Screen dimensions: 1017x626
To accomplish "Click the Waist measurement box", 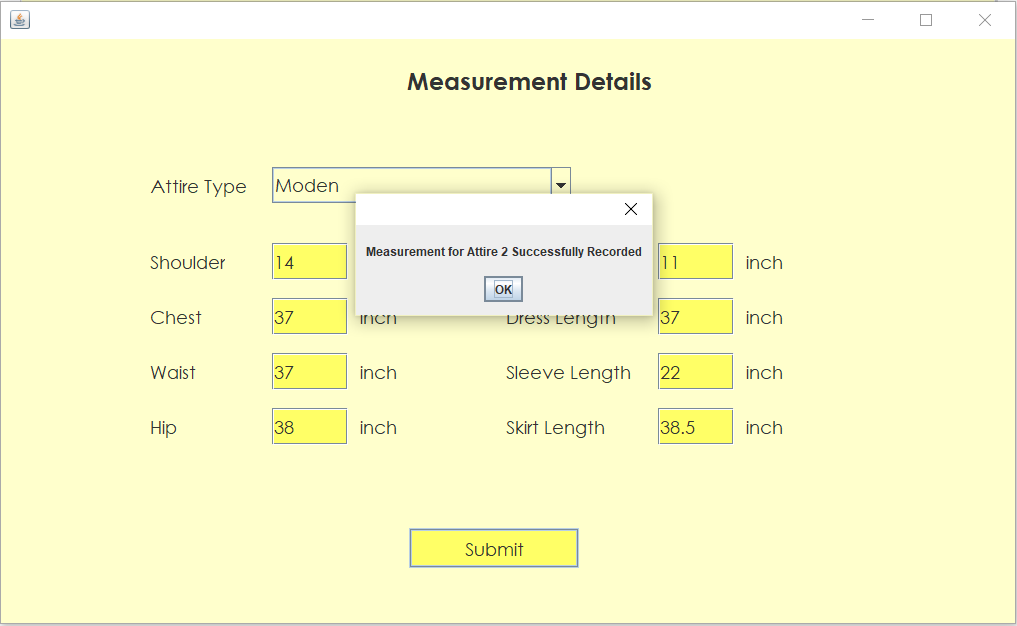I will [308, 371].
